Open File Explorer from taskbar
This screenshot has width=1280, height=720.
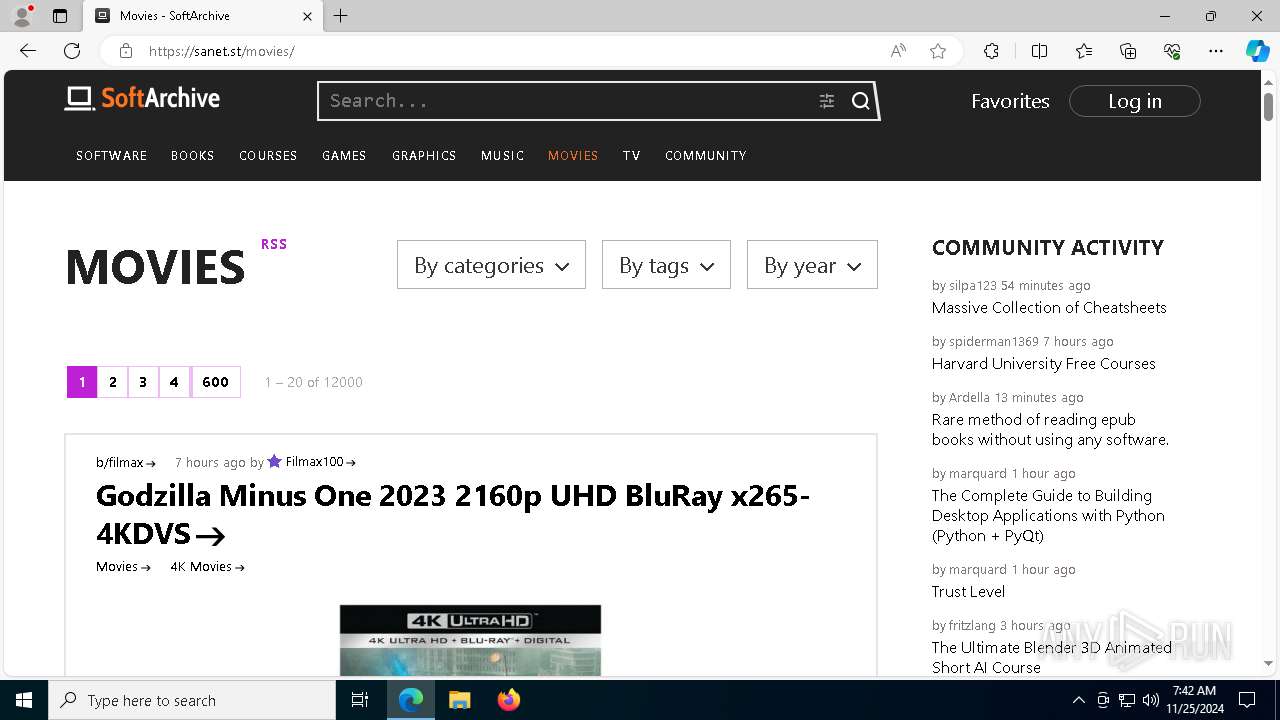(459, 700)
